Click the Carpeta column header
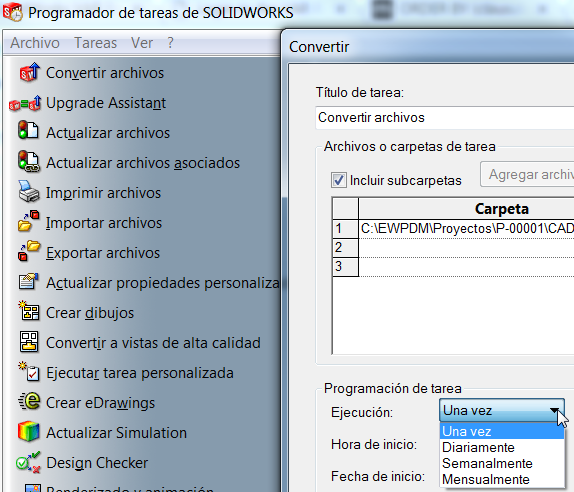574x492 pixels. pyautogui.click(x=466, y=209)
